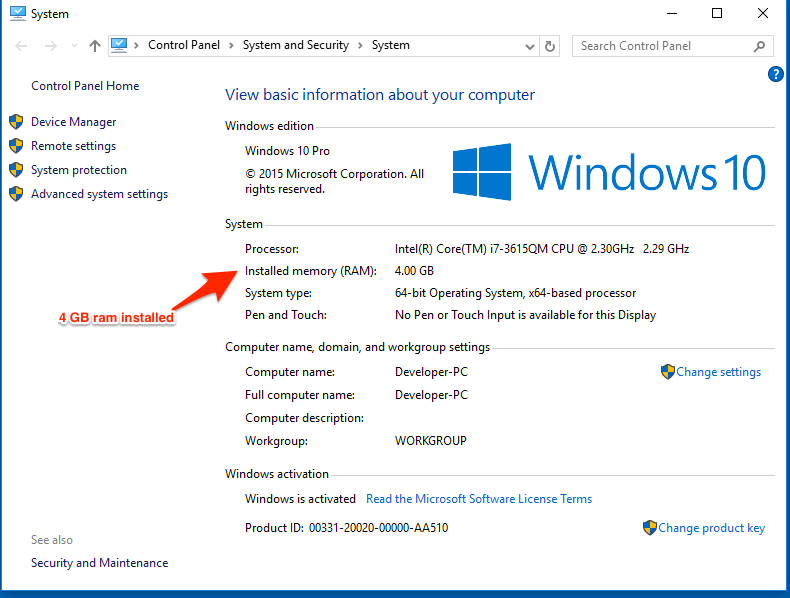Click Change settings for computer name

pyautogui.click(x=718, y=372)
